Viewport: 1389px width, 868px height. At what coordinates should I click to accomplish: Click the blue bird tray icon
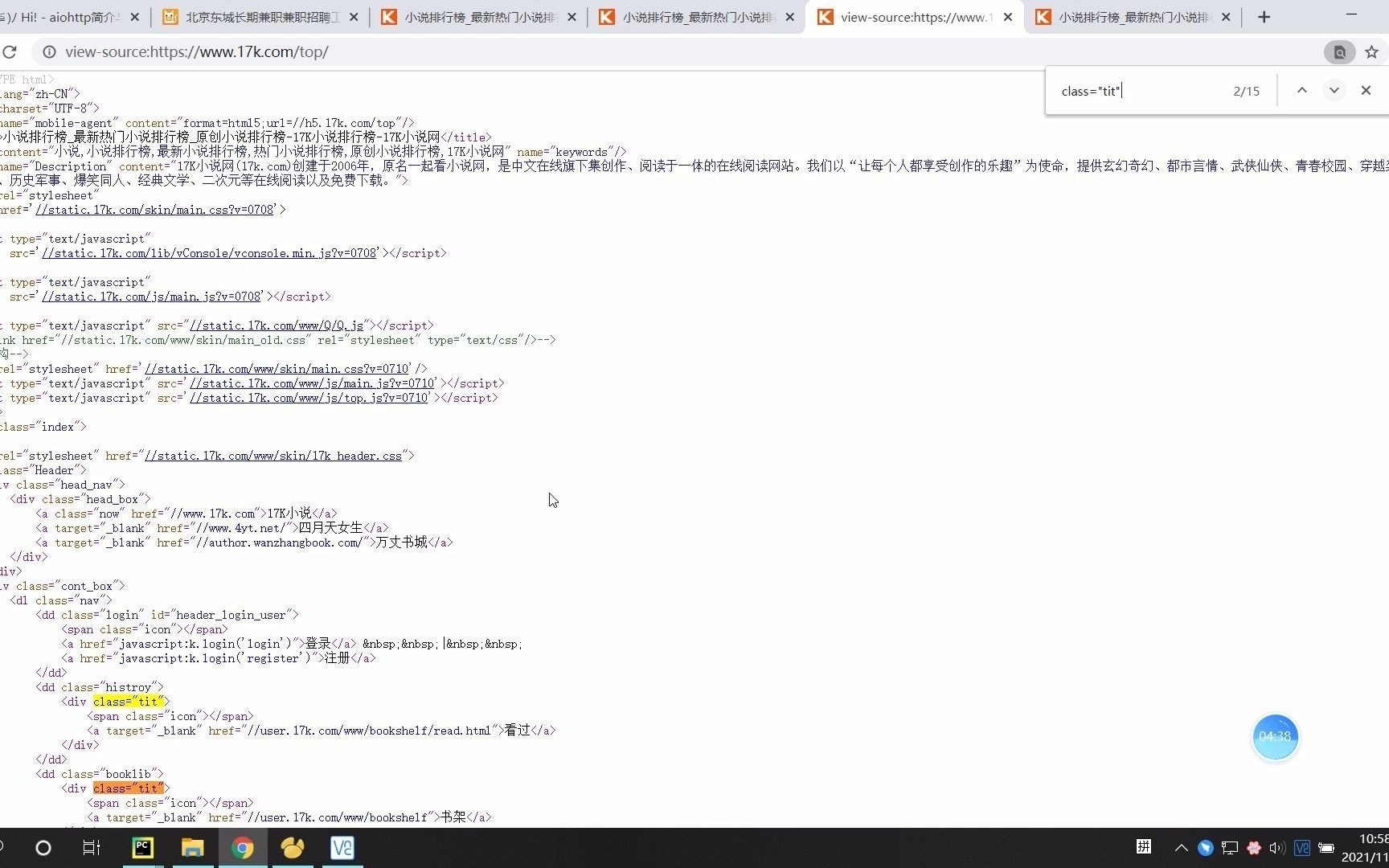pyautogui.click(x=1205, y=848)
